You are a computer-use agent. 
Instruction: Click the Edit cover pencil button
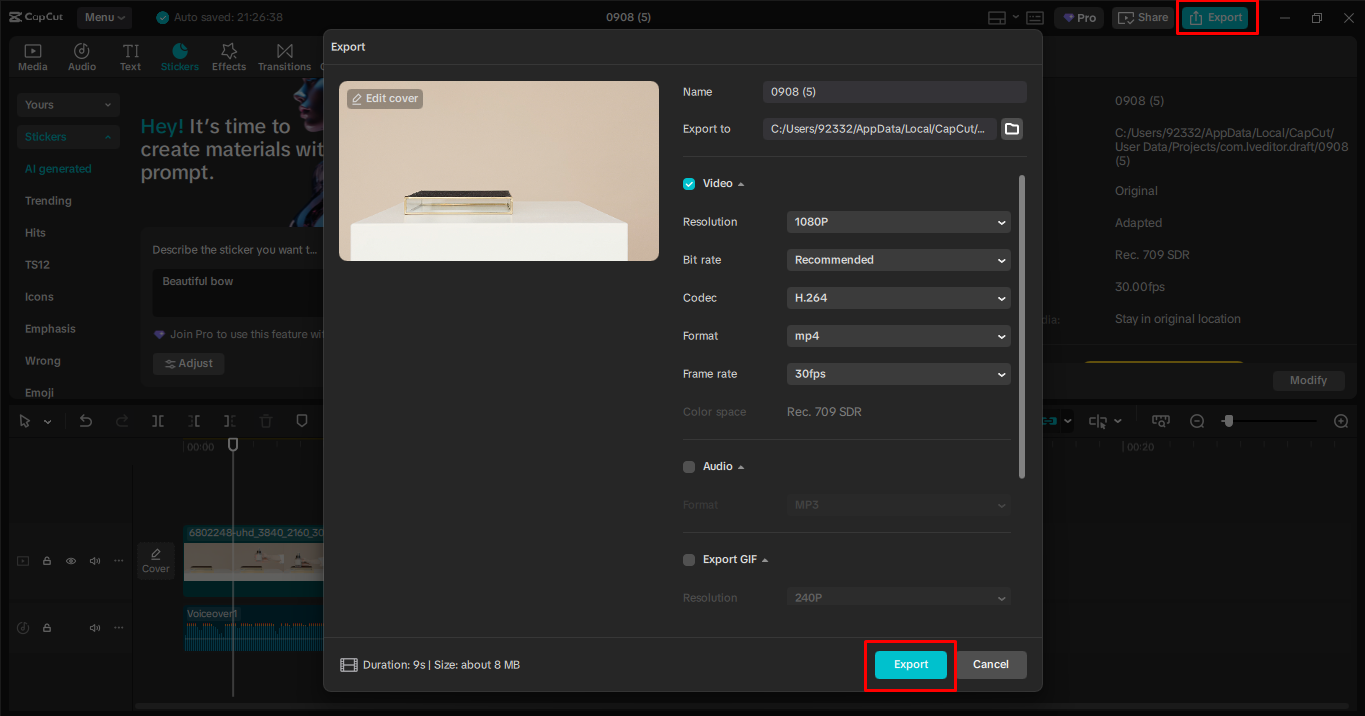[x=385, y=99]
